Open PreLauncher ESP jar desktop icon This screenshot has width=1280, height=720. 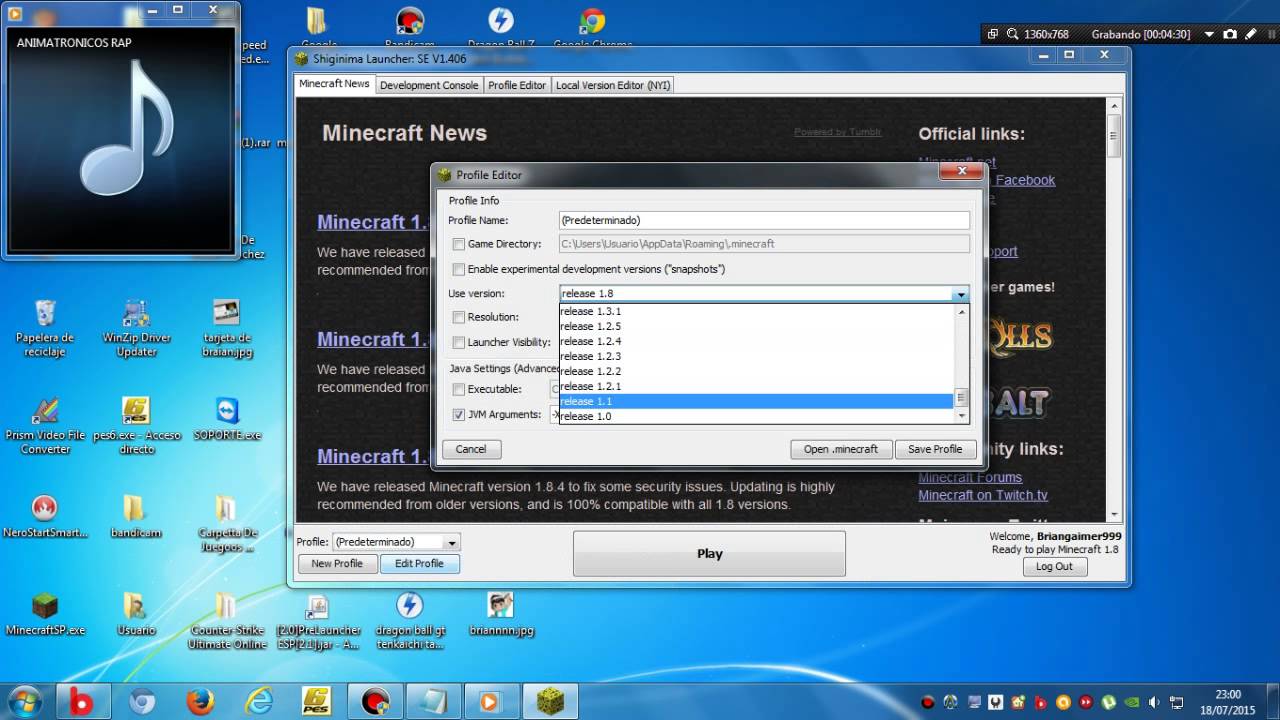pyautogui.click(x=318, y=621)
